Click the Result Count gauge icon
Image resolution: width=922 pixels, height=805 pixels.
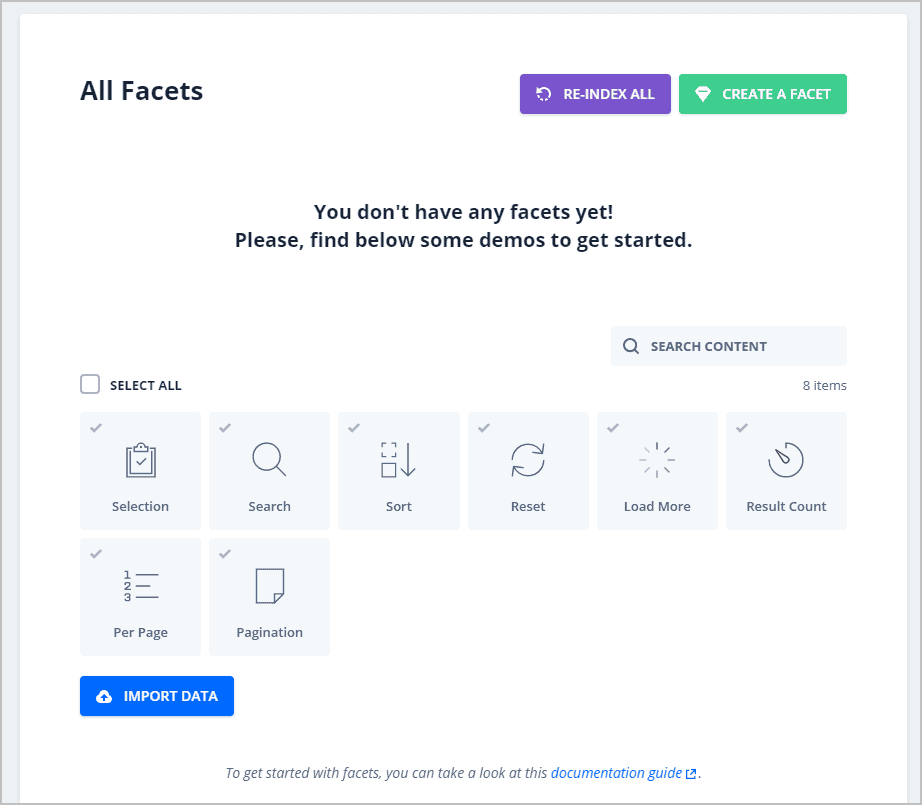[x=786, y=460]
